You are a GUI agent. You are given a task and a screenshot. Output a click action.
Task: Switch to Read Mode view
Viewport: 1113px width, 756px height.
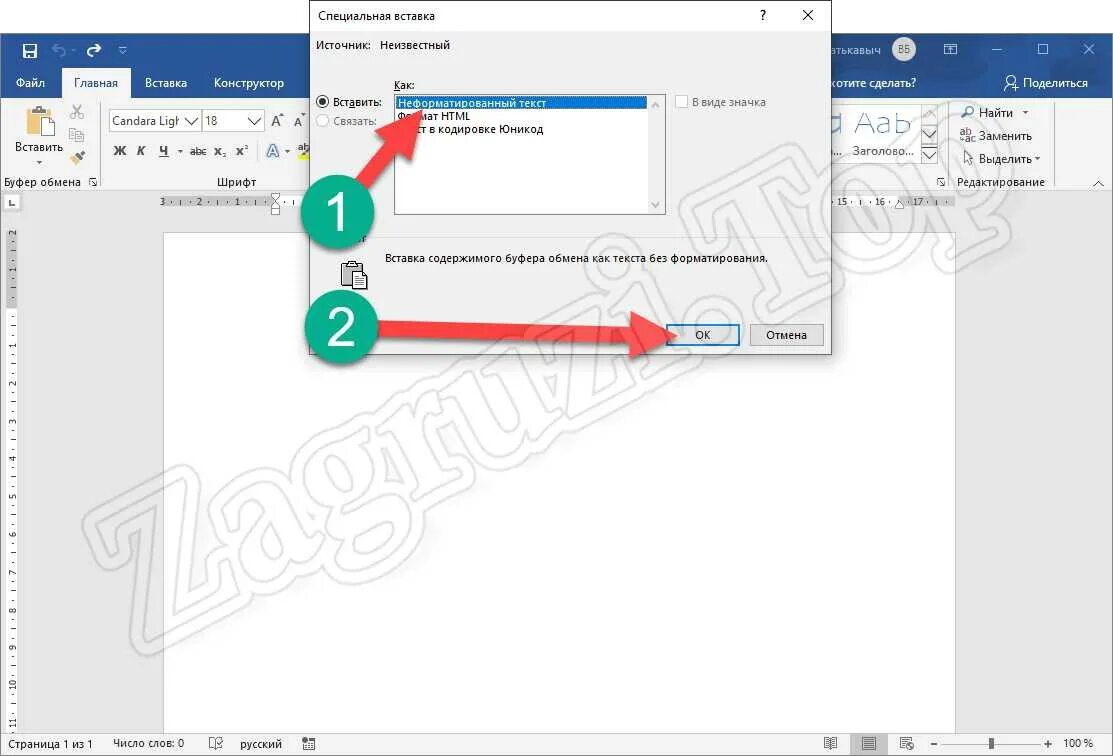[830, 743]
